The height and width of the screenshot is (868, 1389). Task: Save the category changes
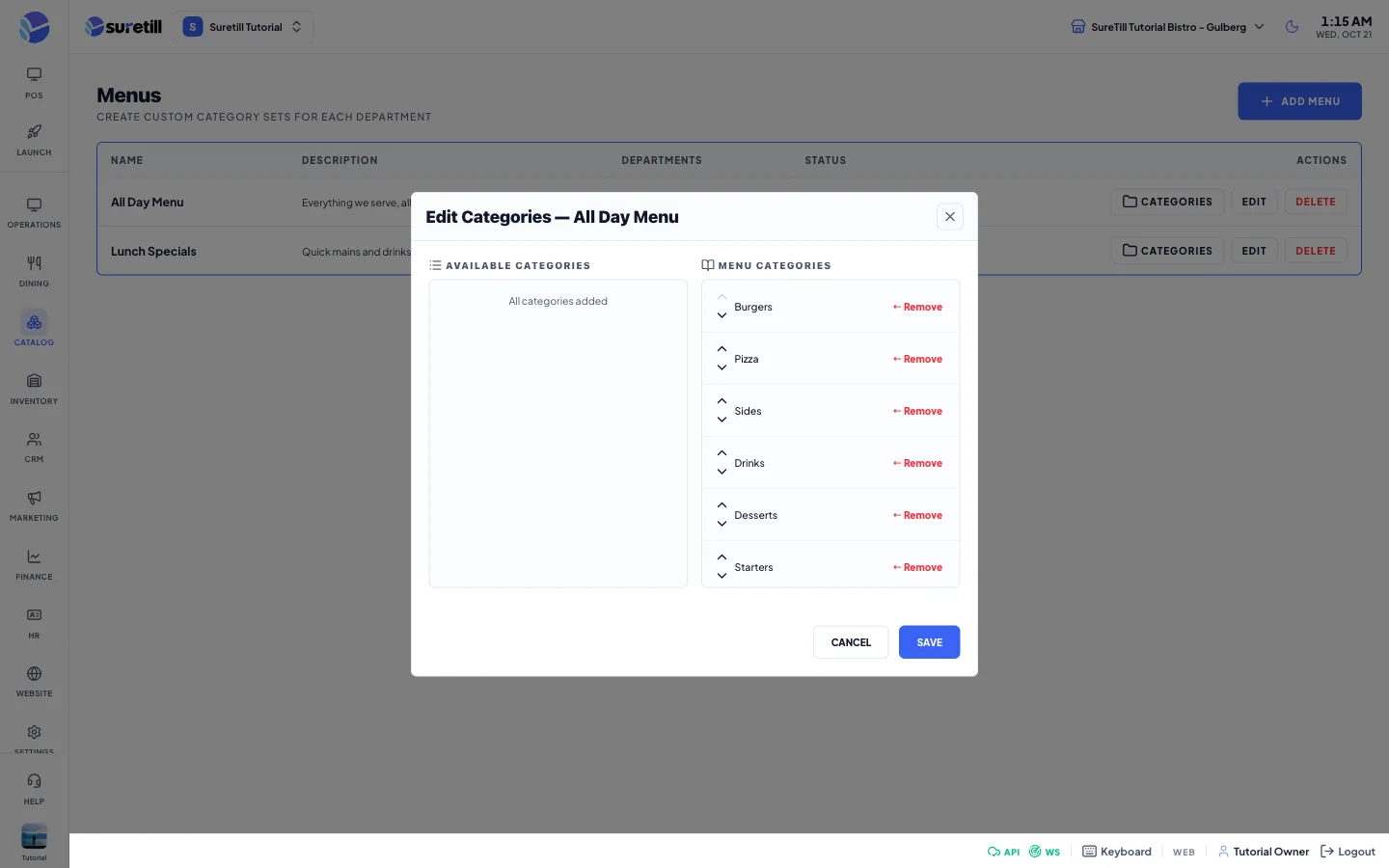(929, 642)
